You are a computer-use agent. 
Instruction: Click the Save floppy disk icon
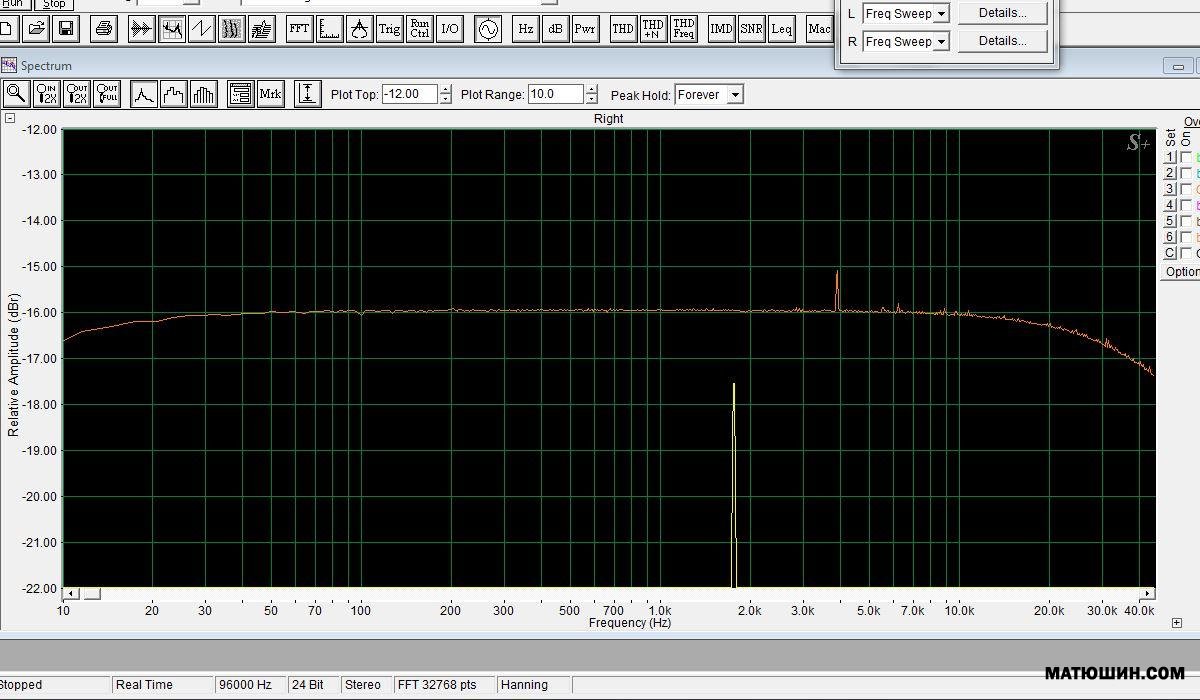(66, 29)
